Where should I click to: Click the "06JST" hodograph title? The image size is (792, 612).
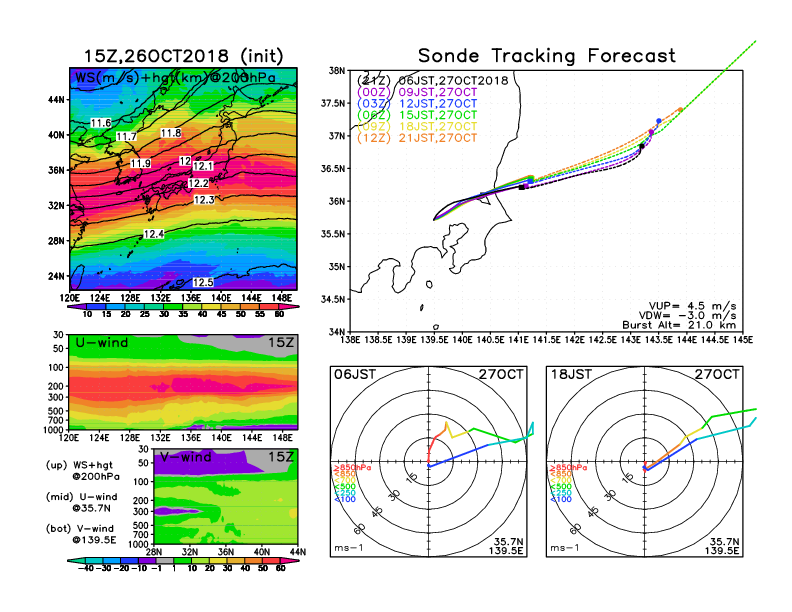[x=355, y=375]
